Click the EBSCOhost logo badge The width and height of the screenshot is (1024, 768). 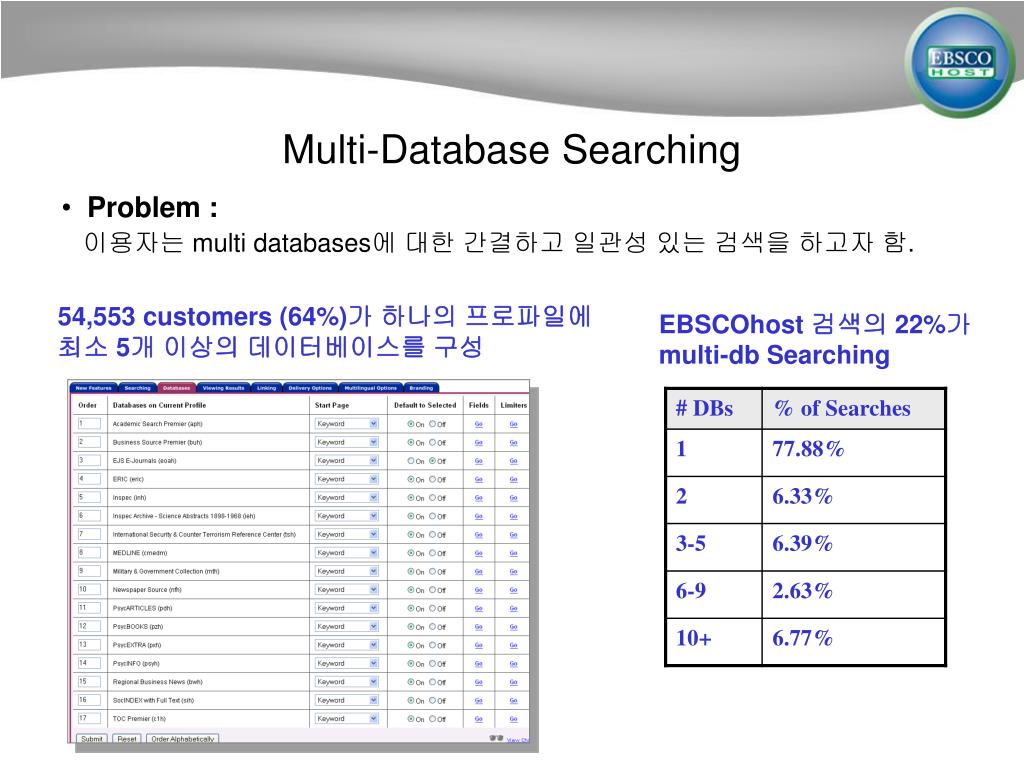click(959, 63)
